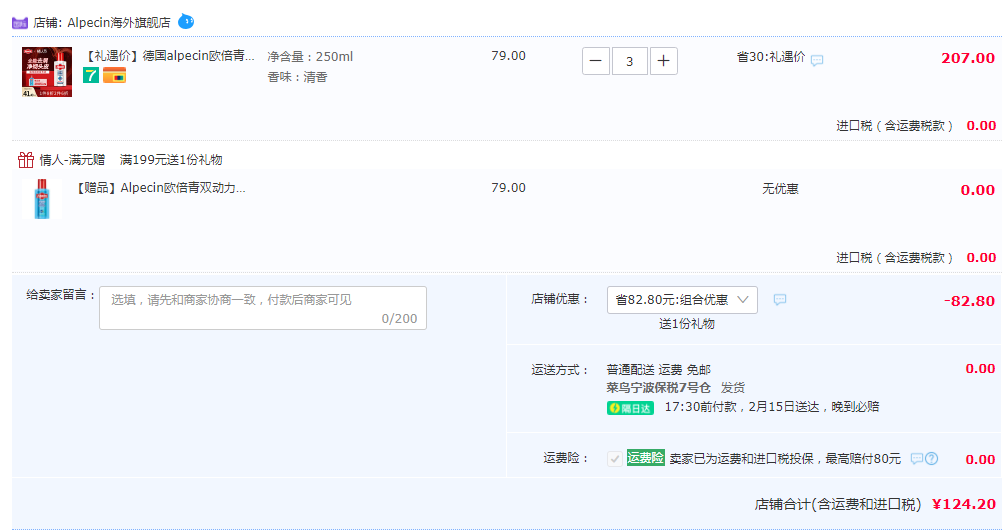This screenshot has height=530, width=1002.
Task: Click the question mark help icon
Action: pos(932,458)
